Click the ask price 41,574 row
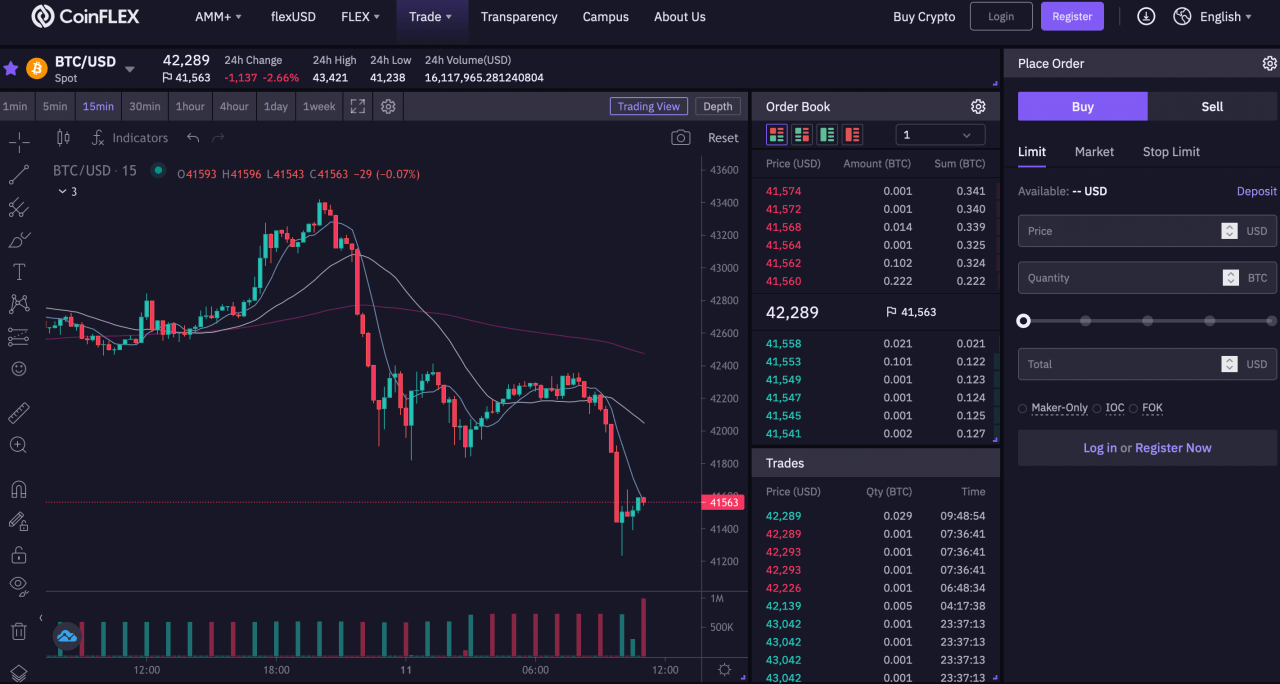The image size is (1280, 684). coord(876,191)
